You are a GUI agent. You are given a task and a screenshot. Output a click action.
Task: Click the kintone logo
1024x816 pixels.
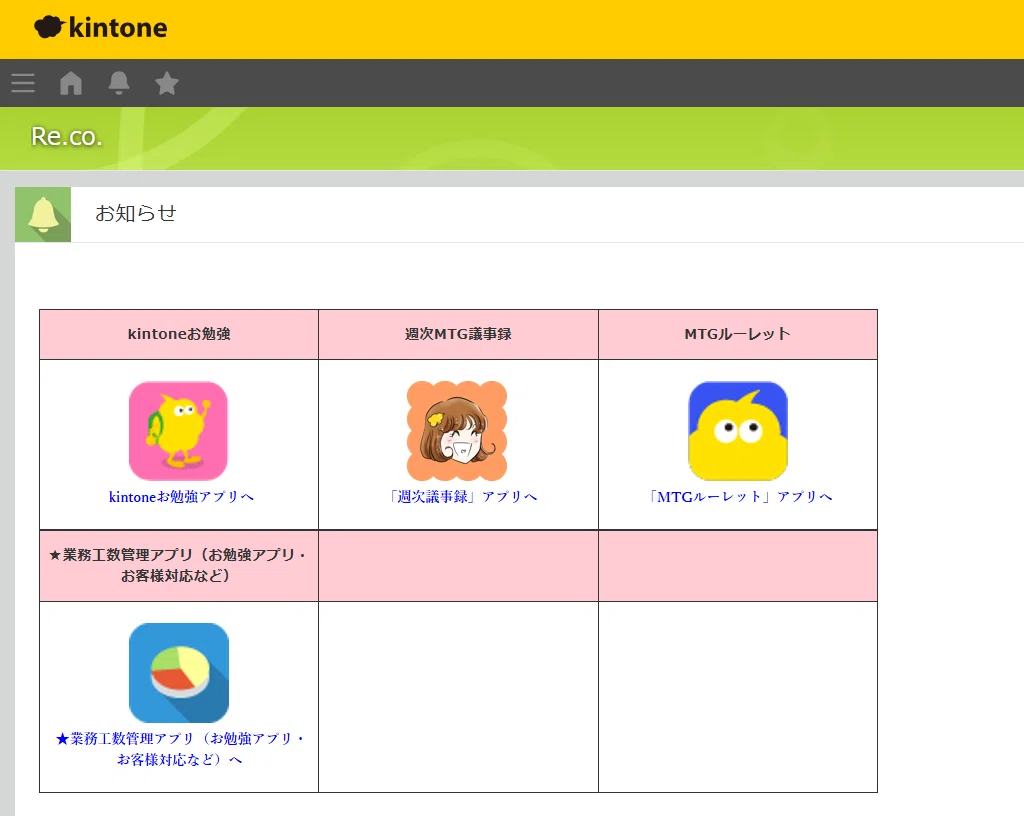click(101, 28)
